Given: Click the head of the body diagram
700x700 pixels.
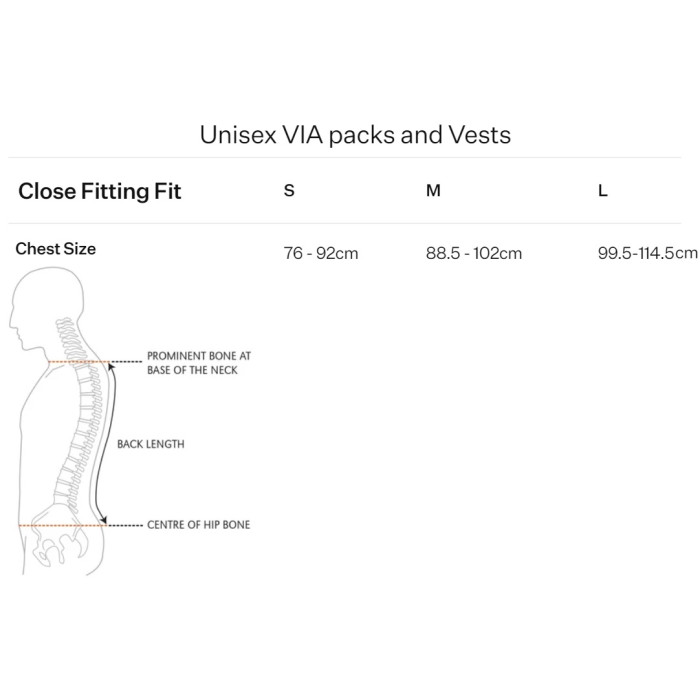Looking at the screenshot, I should 47,308.
